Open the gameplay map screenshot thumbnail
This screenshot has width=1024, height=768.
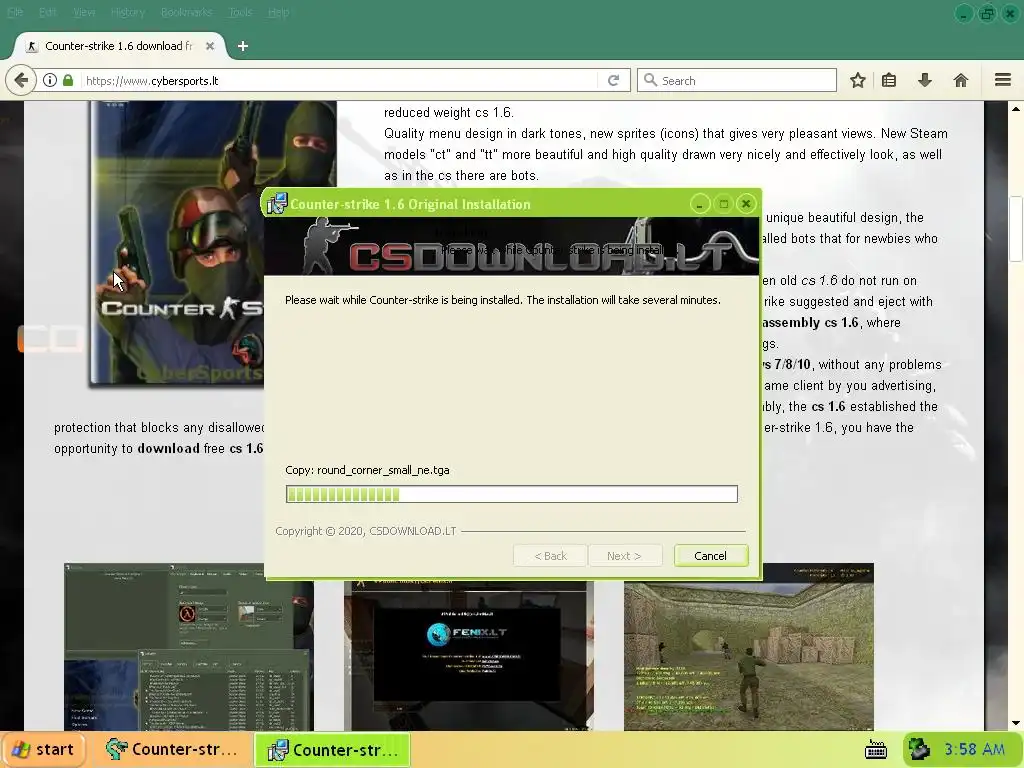(x=748, y=647)
